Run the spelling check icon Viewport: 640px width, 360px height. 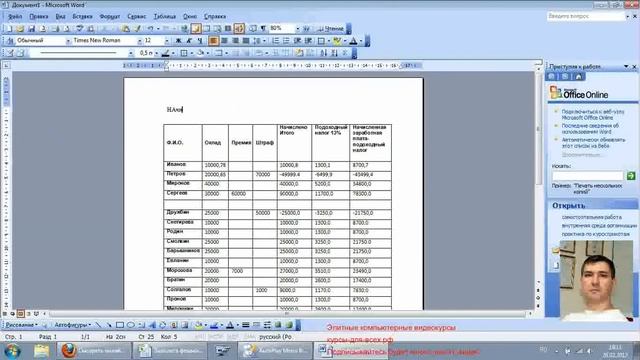pos(80,29)
